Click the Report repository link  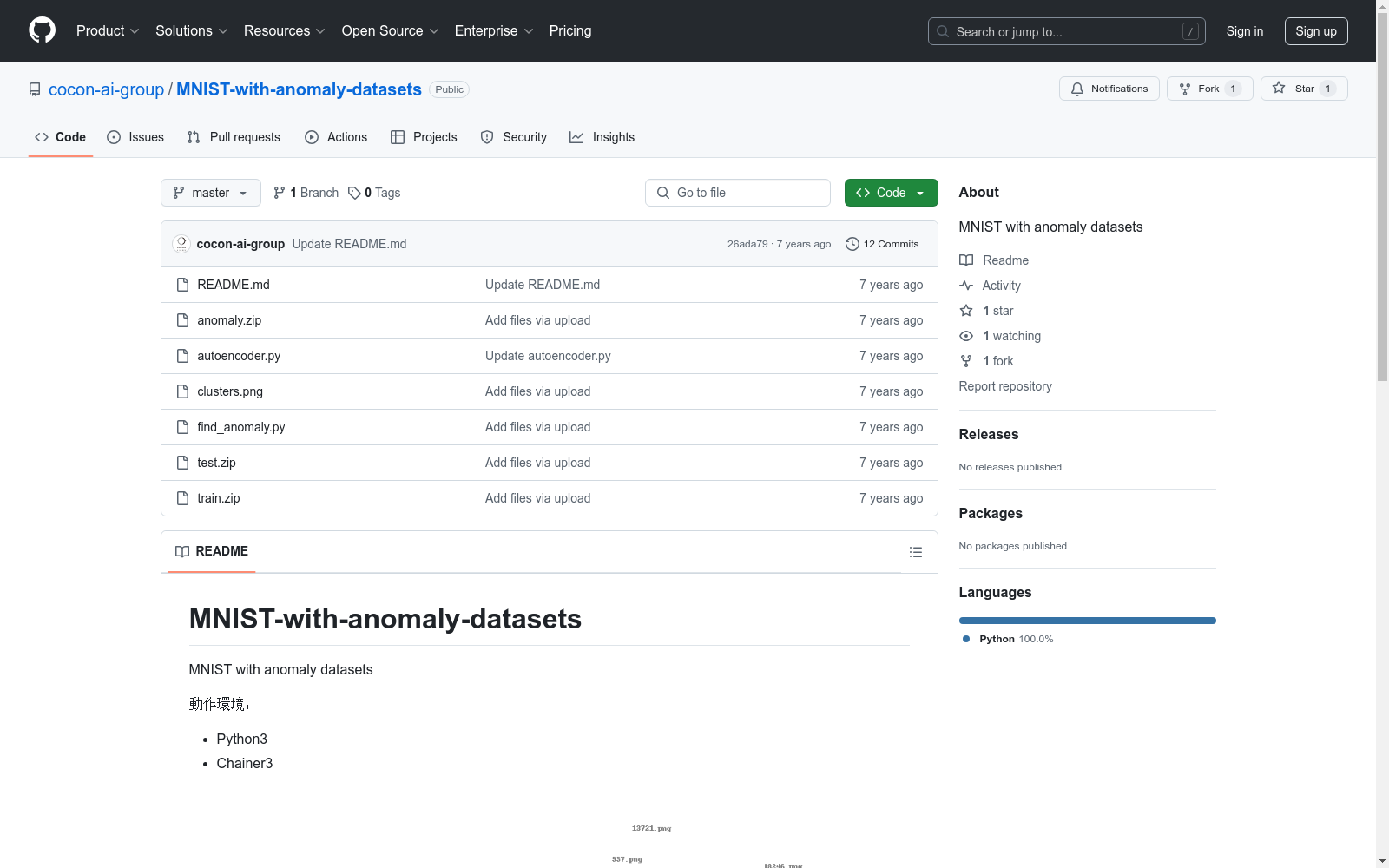(x=1005, y=386)
